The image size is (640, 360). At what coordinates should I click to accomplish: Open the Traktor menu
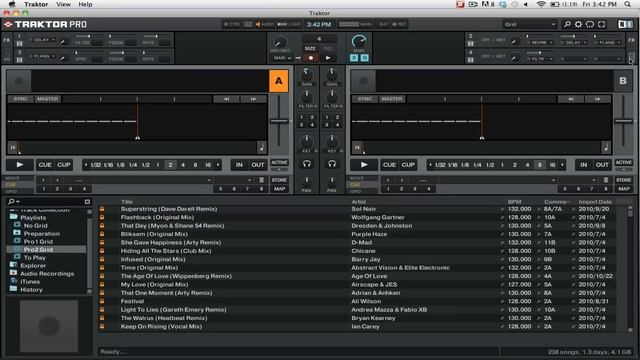tap(36, 4)
